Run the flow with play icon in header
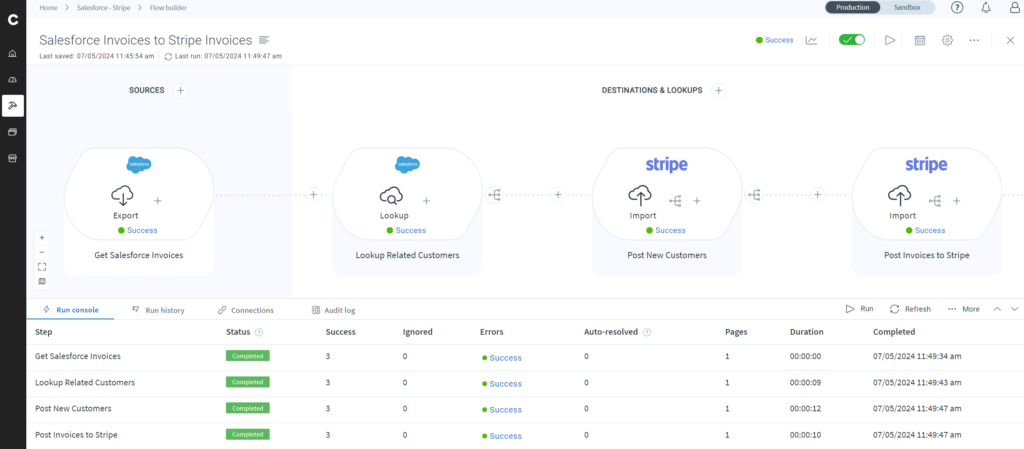The height and width of the screenshot is (449, 1024). [889, 40]
